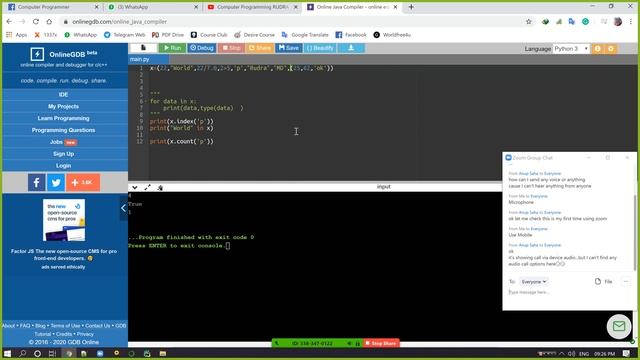Open Learn Programming in the sidebar

click(x=63, y=118)
